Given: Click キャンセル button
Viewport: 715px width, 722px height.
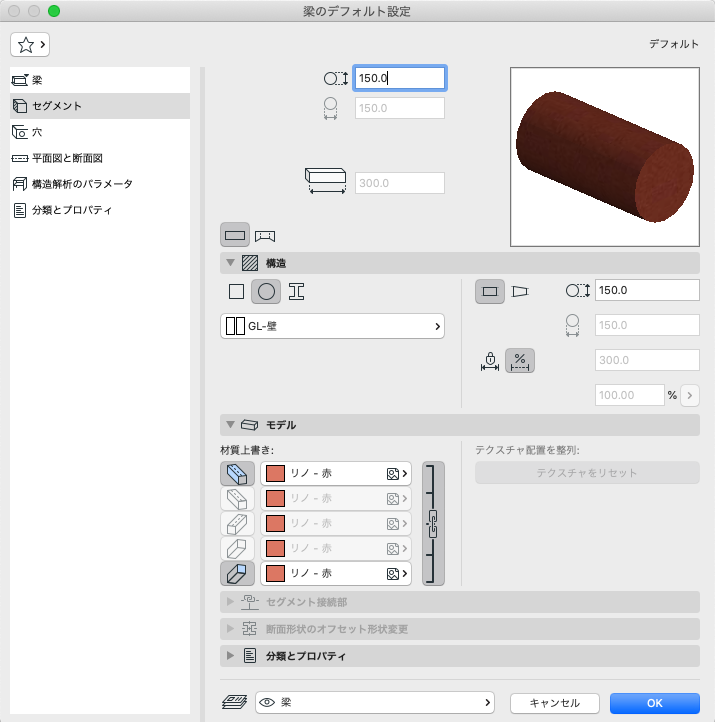Looking at the screenshot, I should 554,703.
